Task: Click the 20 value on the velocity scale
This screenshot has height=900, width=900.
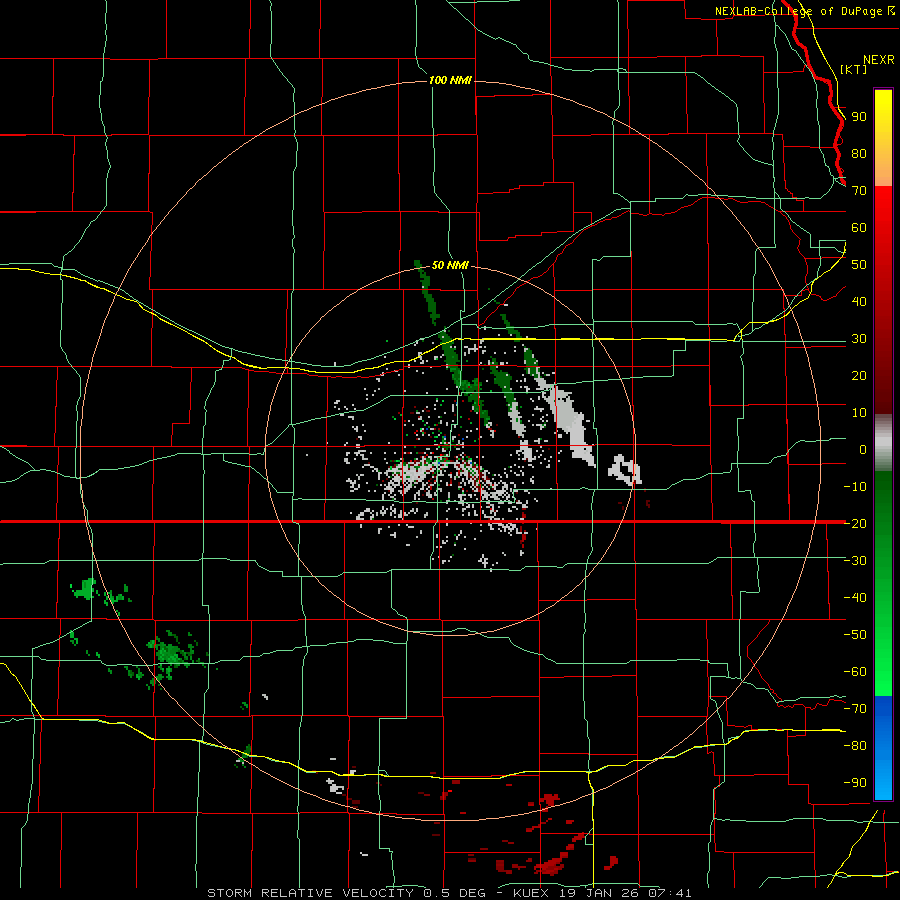Action: point(859,375)
